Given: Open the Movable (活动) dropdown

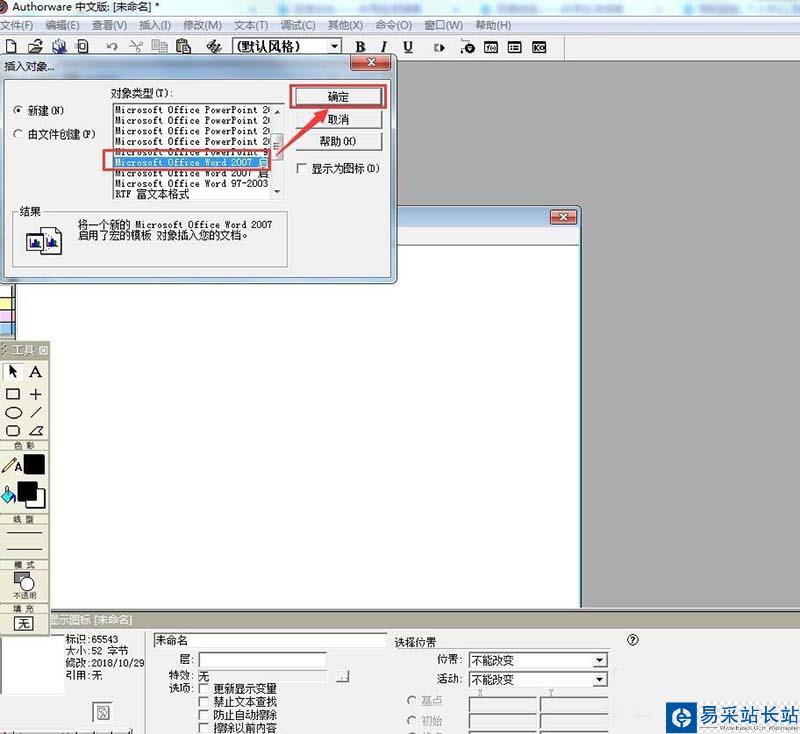Looking at the screenshot, I should tap(599, 679).
